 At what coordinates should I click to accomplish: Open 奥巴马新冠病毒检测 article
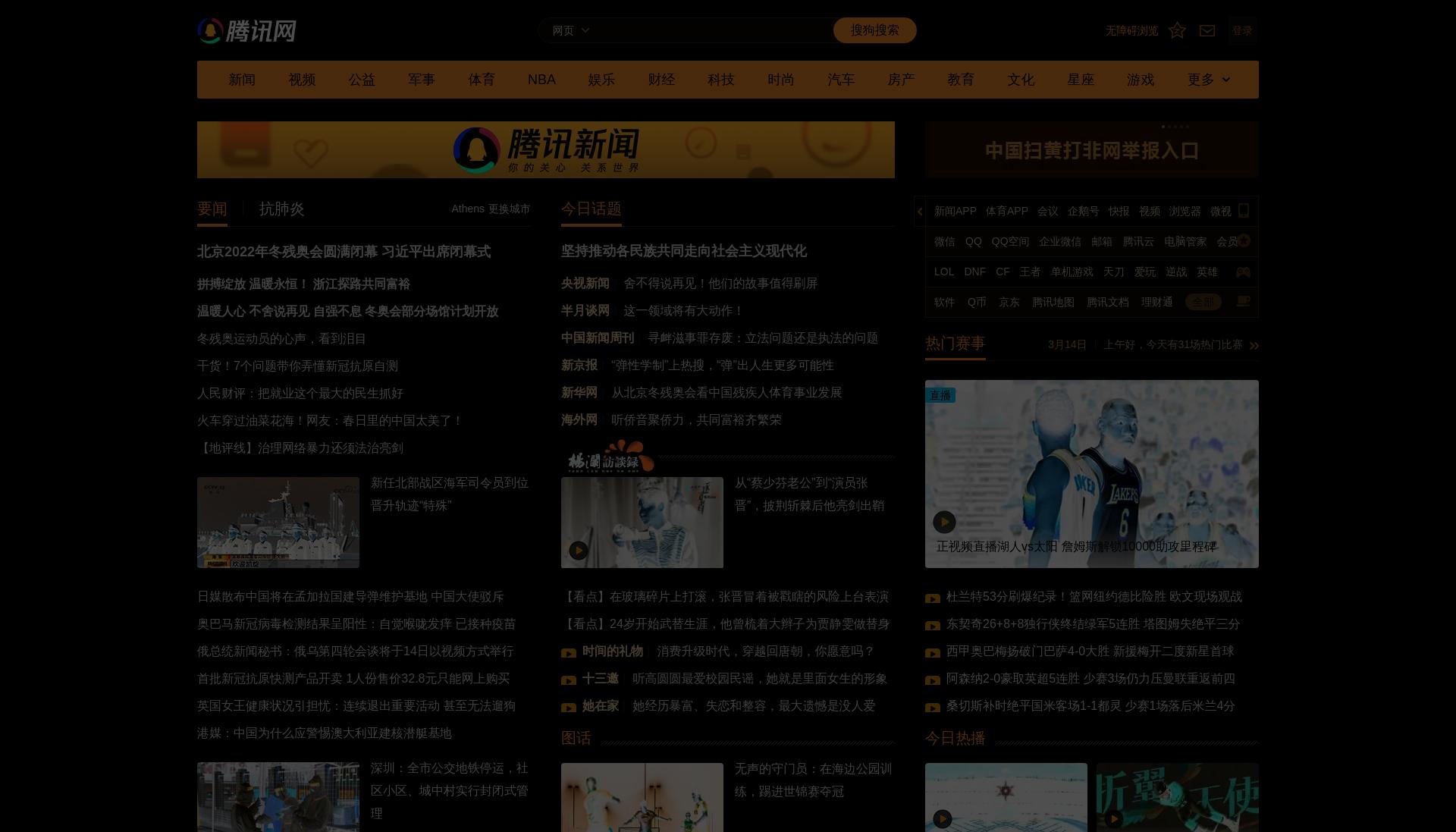click(x=356, y=623)
